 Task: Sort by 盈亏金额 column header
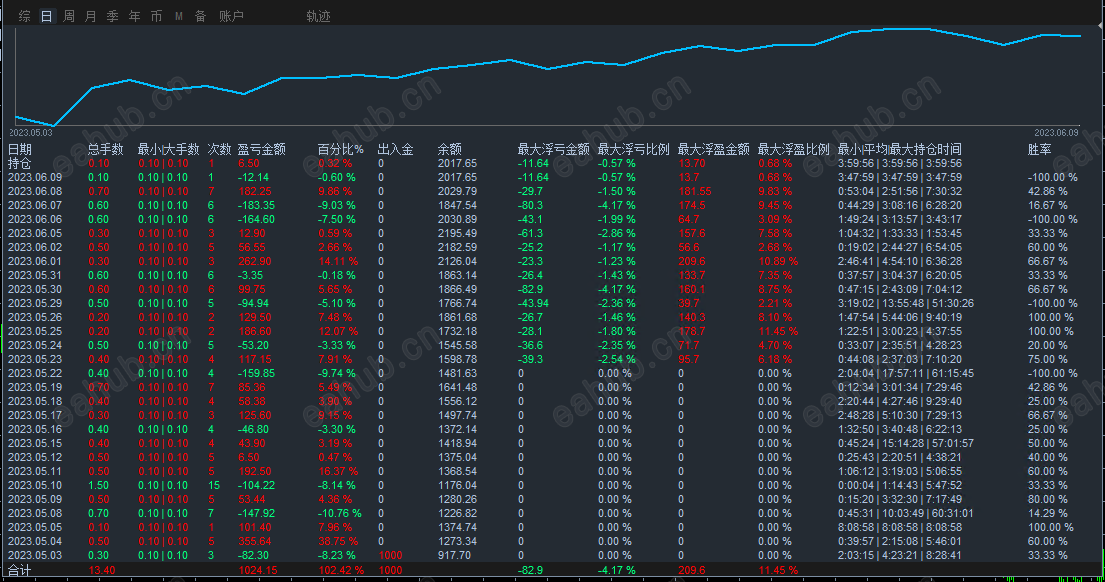261,149
